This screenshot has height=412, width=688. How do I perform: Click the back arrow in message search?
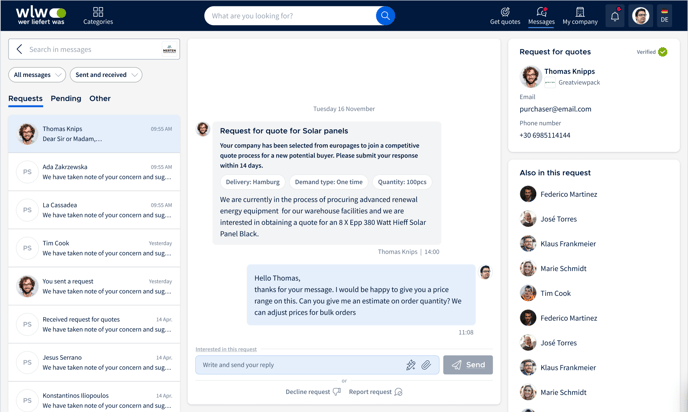[19, 49]
